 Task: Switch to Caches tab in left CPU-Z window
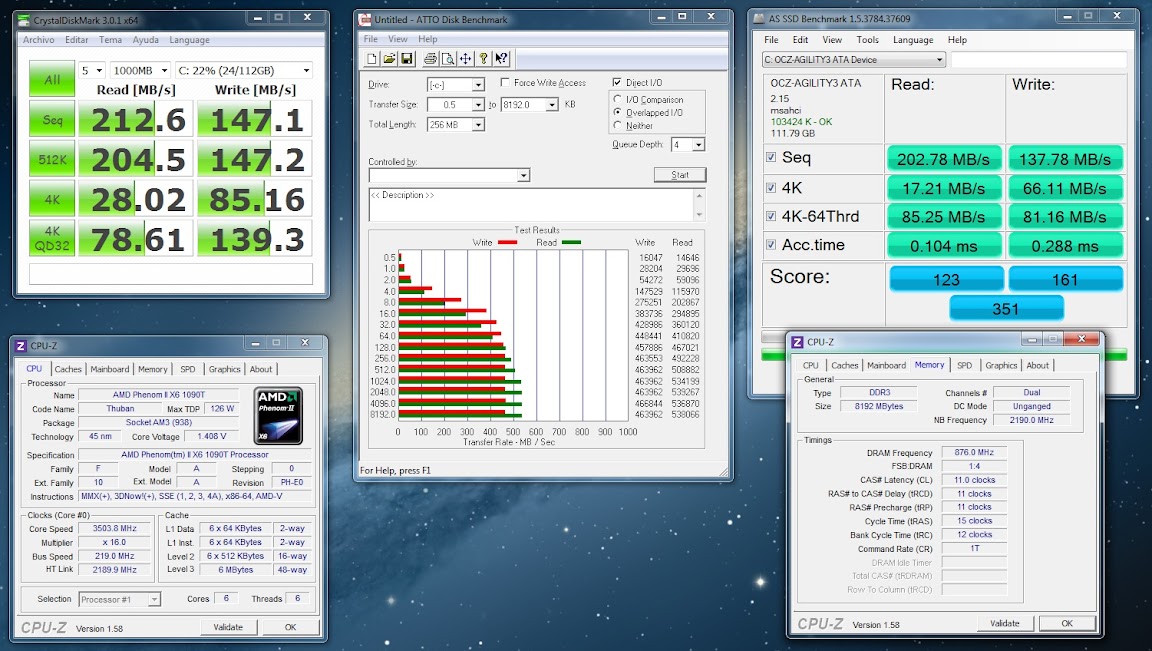pyautogui.click(x=68, y=369)
